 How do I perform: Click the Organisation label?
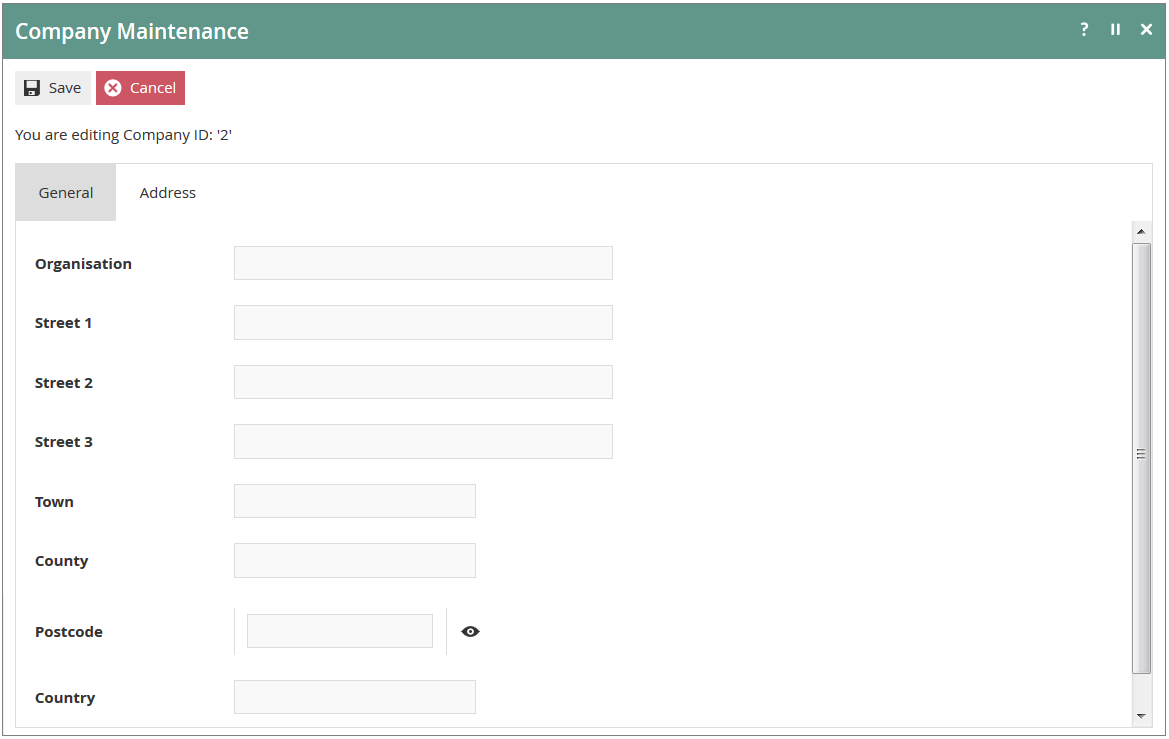[x=84, y=264]
